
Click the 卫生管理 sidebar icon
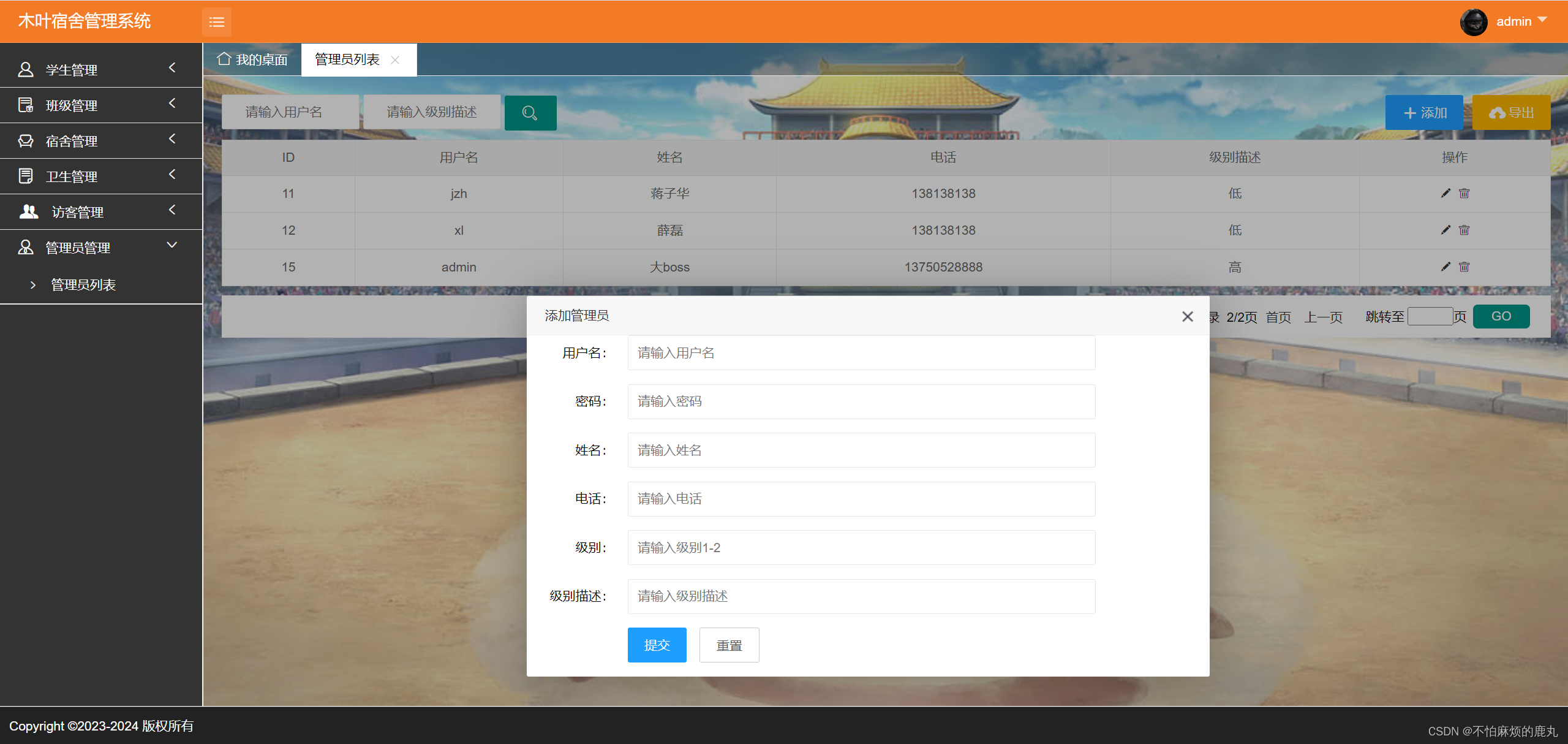pyautogui.click(x=26, y=176)
